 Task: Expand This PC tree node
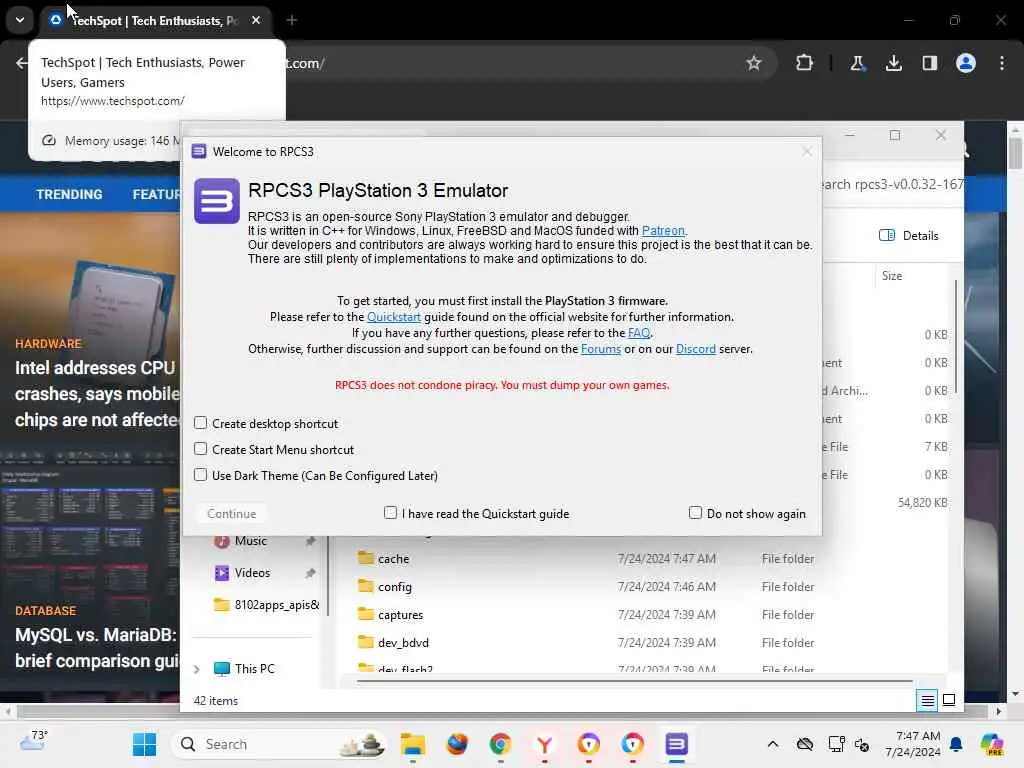click(197, 669)
